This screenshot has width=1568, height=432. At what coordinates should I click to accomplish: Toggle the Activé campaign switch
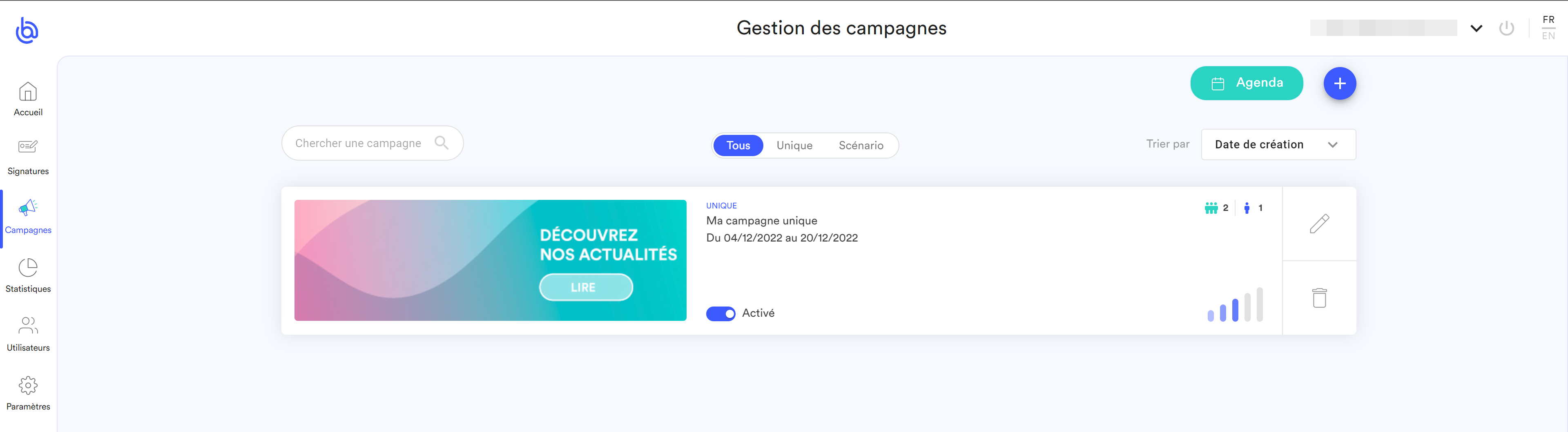721,313
